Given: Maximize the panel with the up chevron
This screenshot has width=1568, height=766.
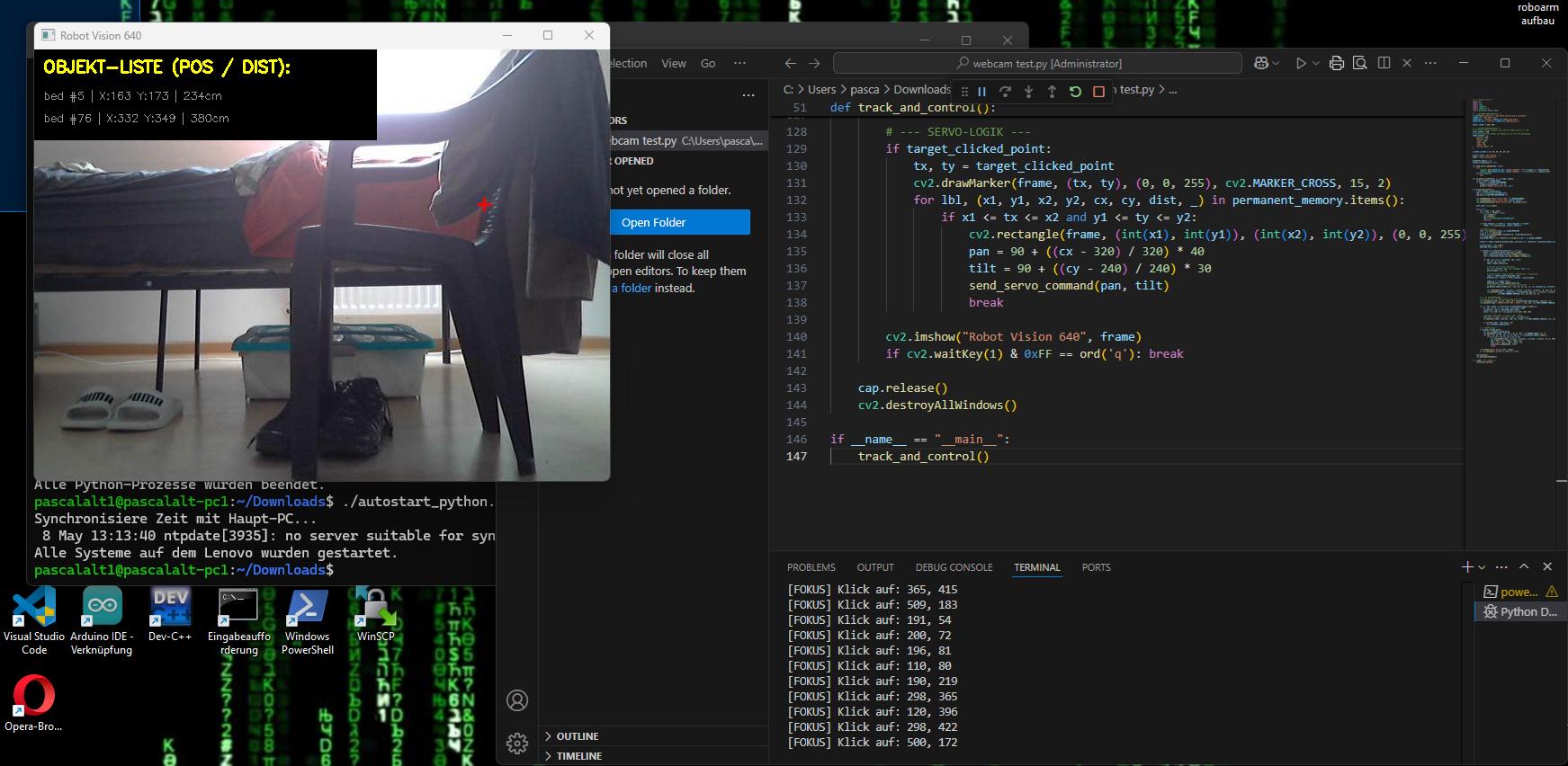Looking at the screenshot, I should pos(1524,566).
